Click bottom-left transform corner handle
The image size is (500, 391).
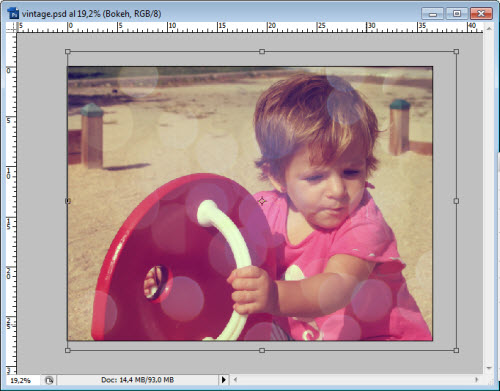pos(68,350)
